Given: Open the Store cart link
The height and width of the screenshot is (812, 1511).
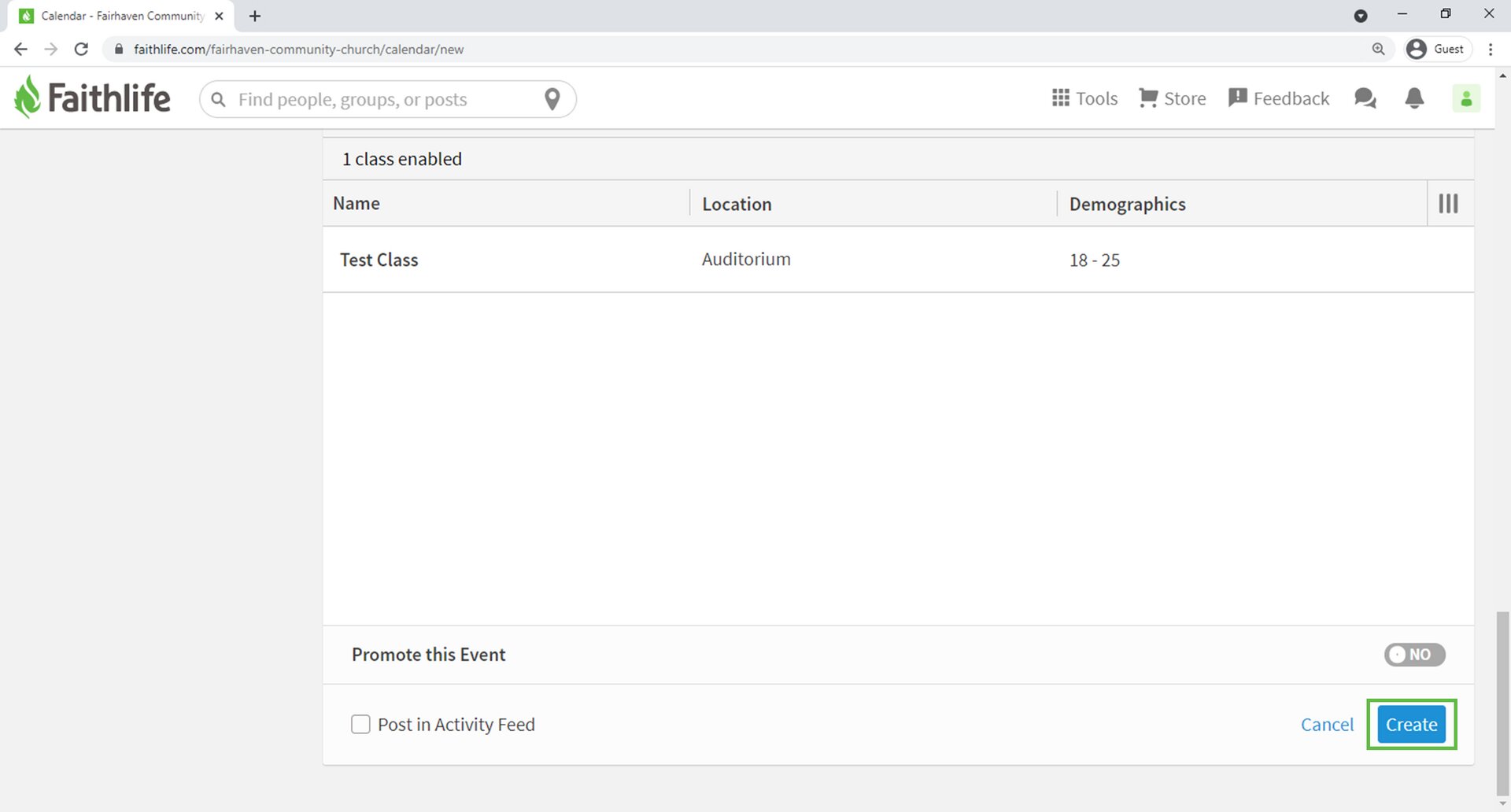Looking at the screenshot, I should [x=1173, y=98].
